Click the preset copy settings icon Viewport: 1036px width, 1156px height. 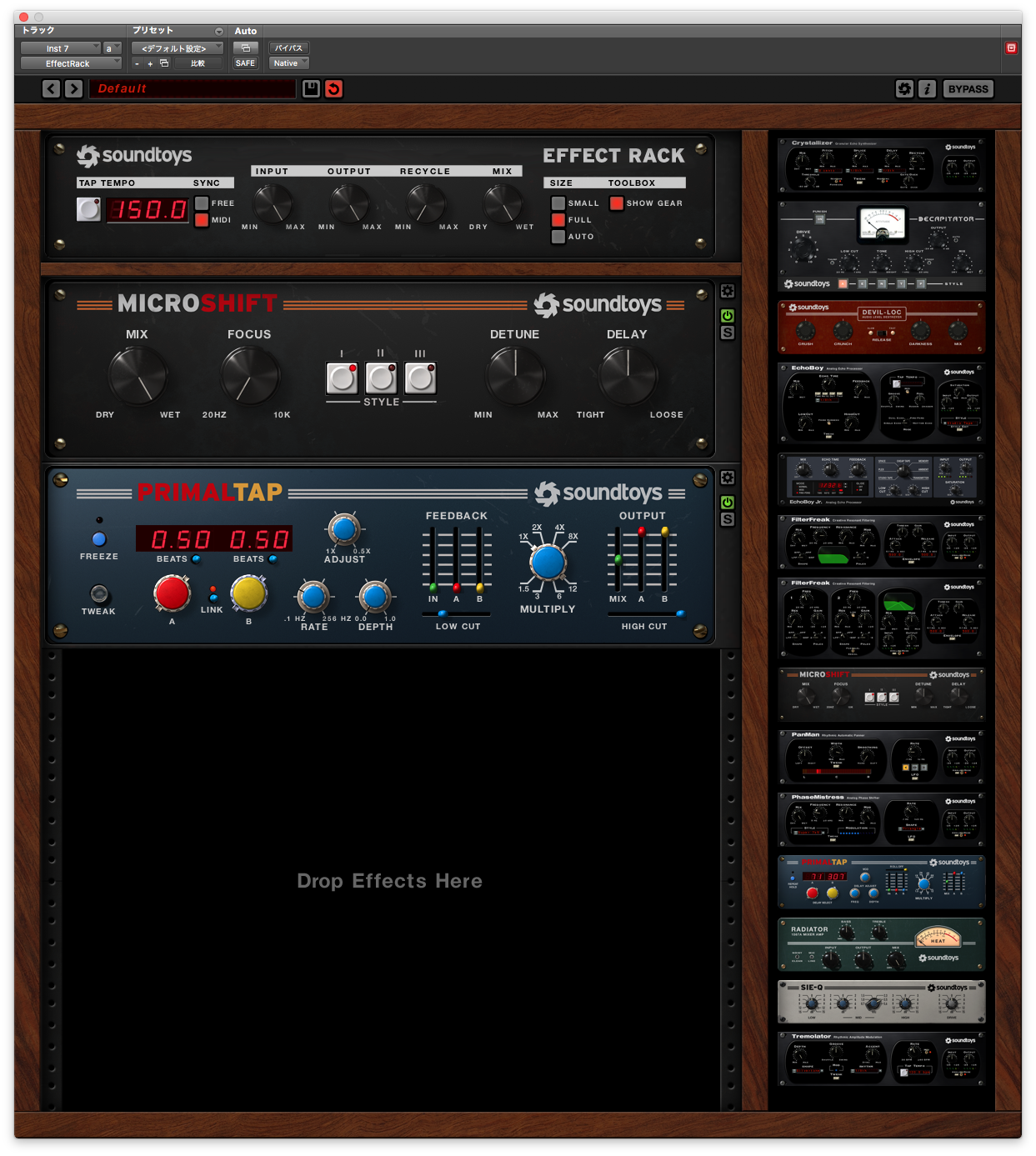click(x=164, y=63)
